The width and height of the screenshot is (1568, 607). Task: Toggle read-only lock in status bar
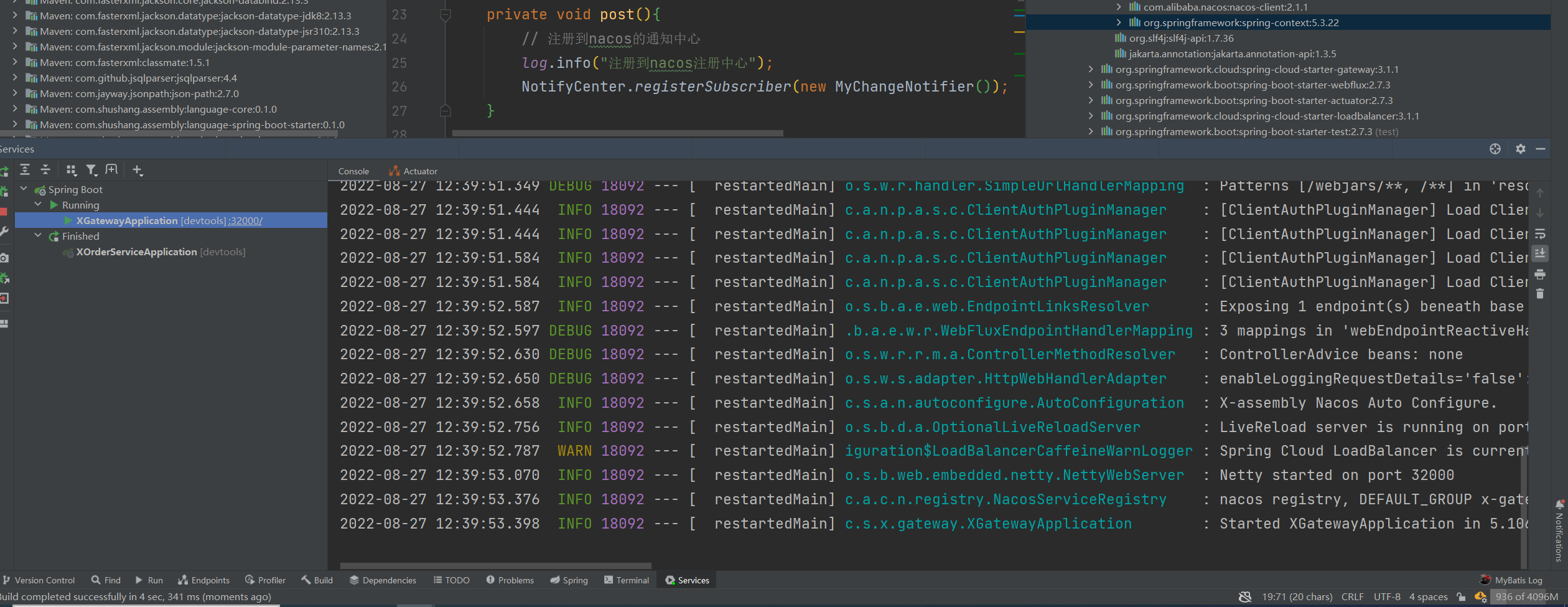[1462, 596]
